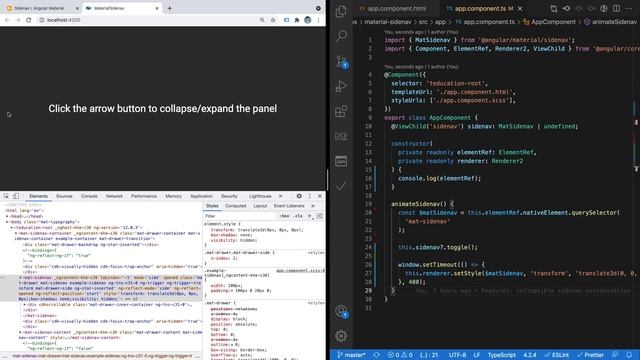Click UTF-8 encoding in the status bar
640x360 pixels.
pos(457,355)
